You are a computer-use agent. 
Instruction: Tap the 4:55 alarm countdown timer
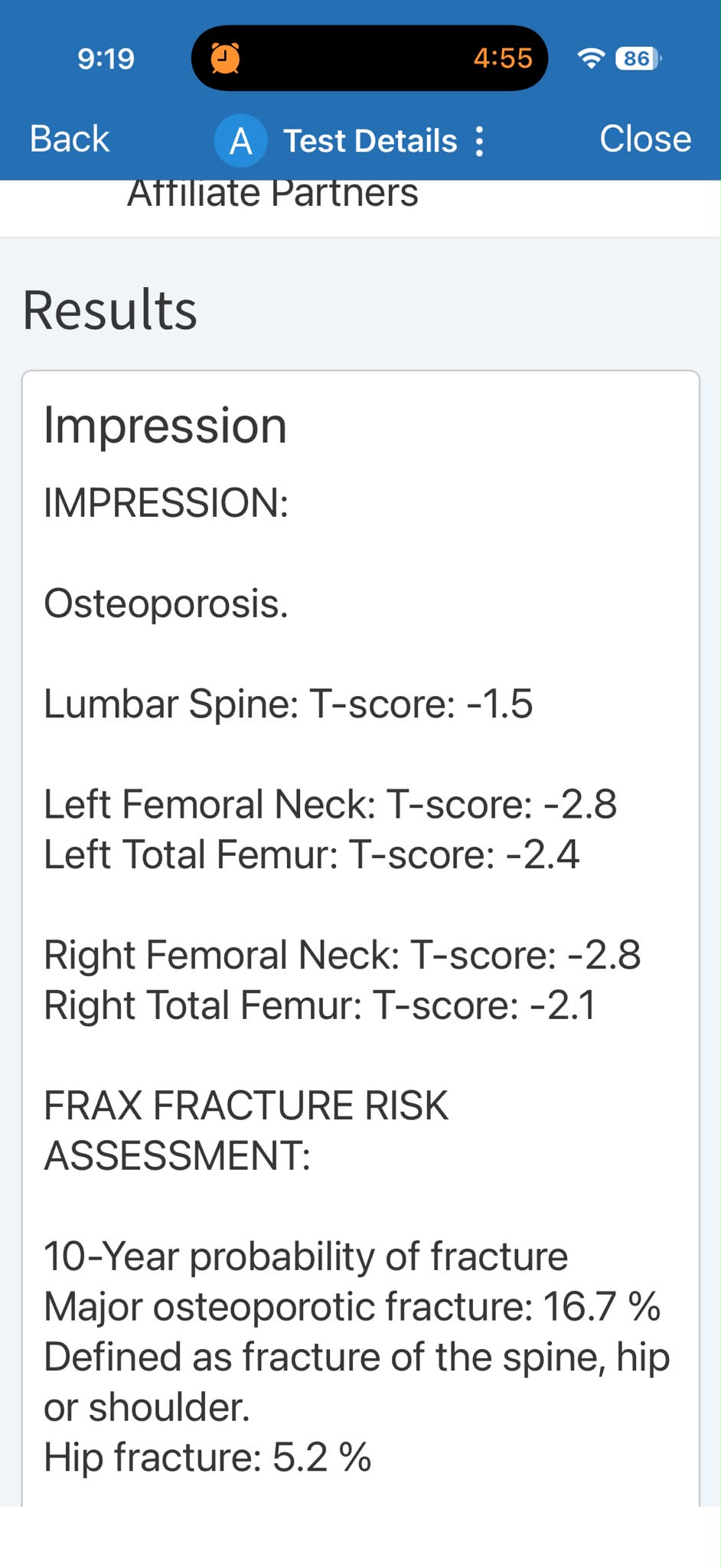503,58
